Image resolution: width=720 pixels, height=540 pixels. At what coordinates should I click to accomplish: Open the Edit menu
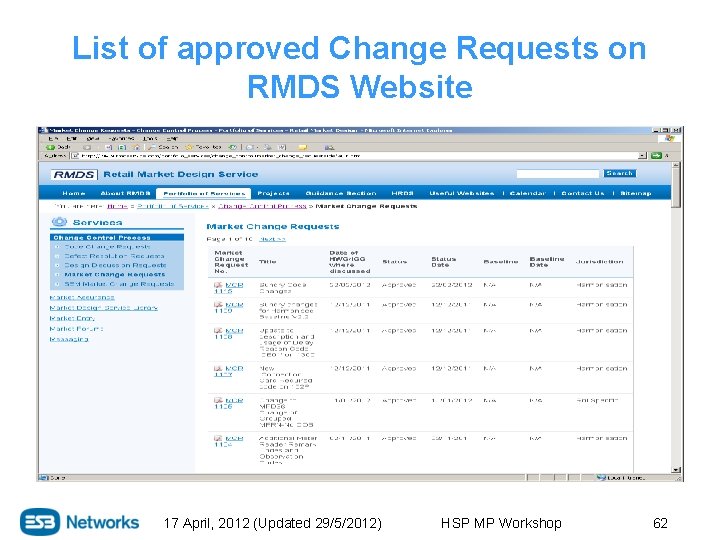pos(72,138)
